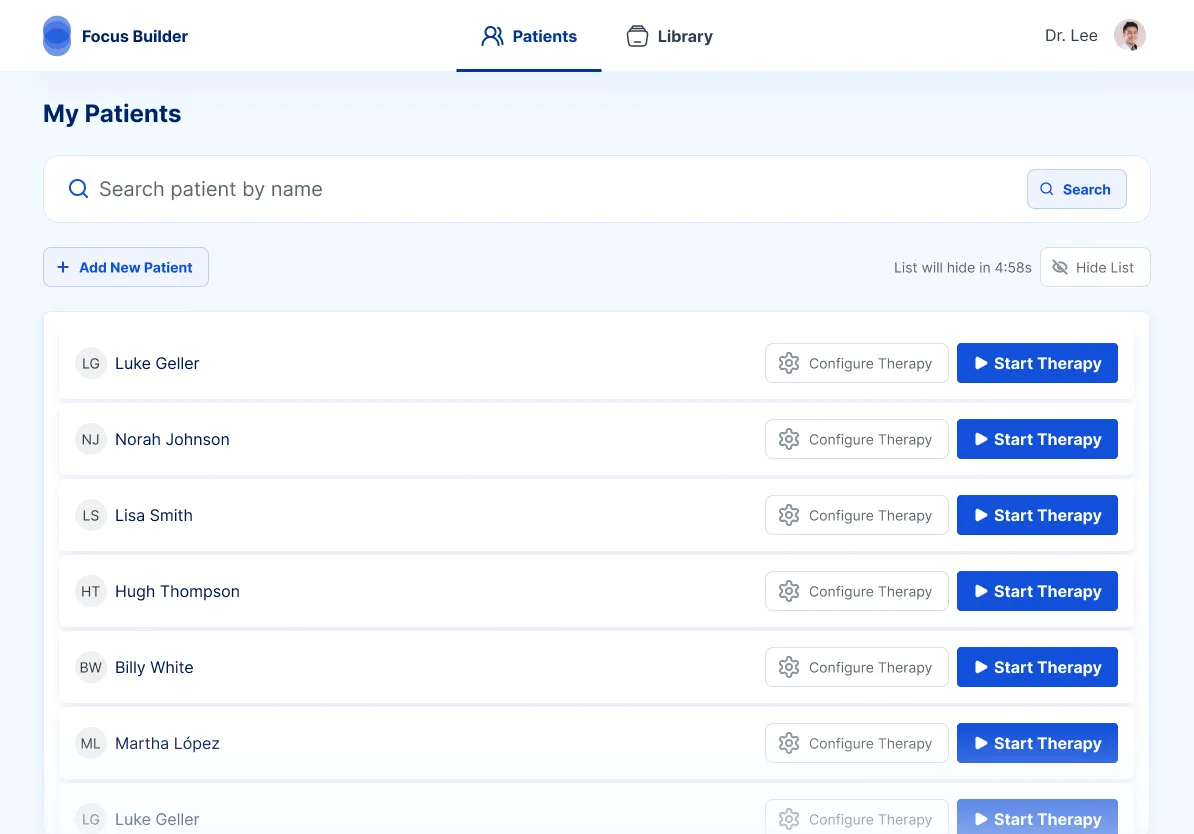Screen dimensions: 1194x834
Task: Click the magnifier icon inside the search field
Action: (78, 188)
